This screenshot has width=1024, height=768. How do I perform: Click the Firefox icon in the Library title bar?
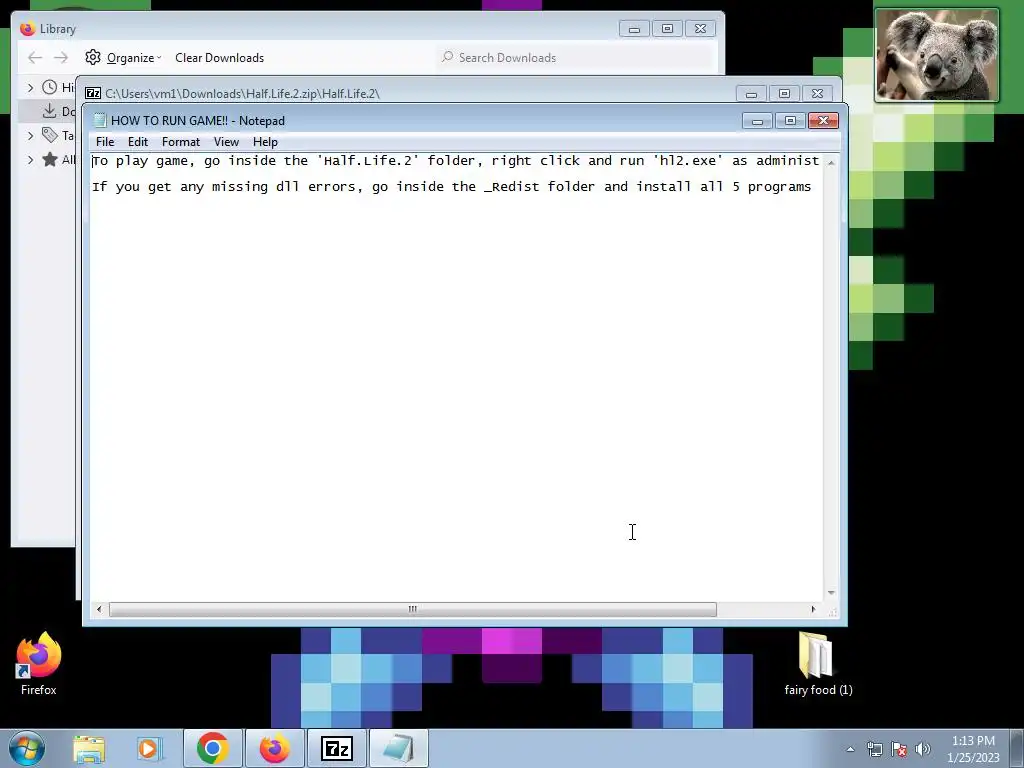[27, 29]
